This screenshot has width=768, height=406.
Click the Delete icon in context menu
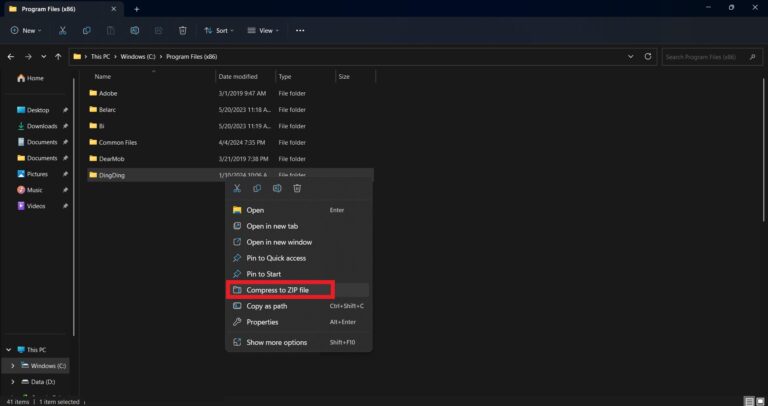coord(297,189)
